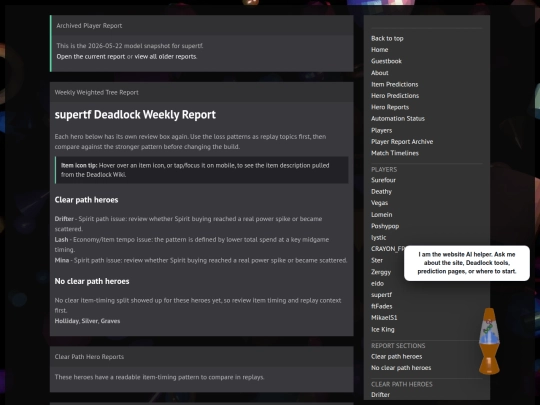
Task: Click the AI helper speech bubble
Action: 467,263
